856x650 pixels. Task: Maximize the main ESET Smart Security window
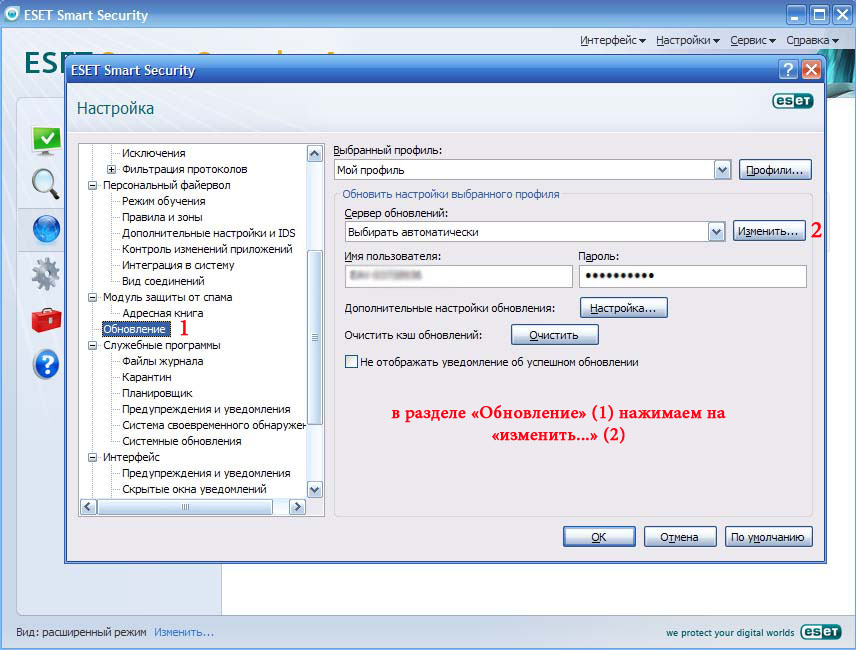pos(819,15)
